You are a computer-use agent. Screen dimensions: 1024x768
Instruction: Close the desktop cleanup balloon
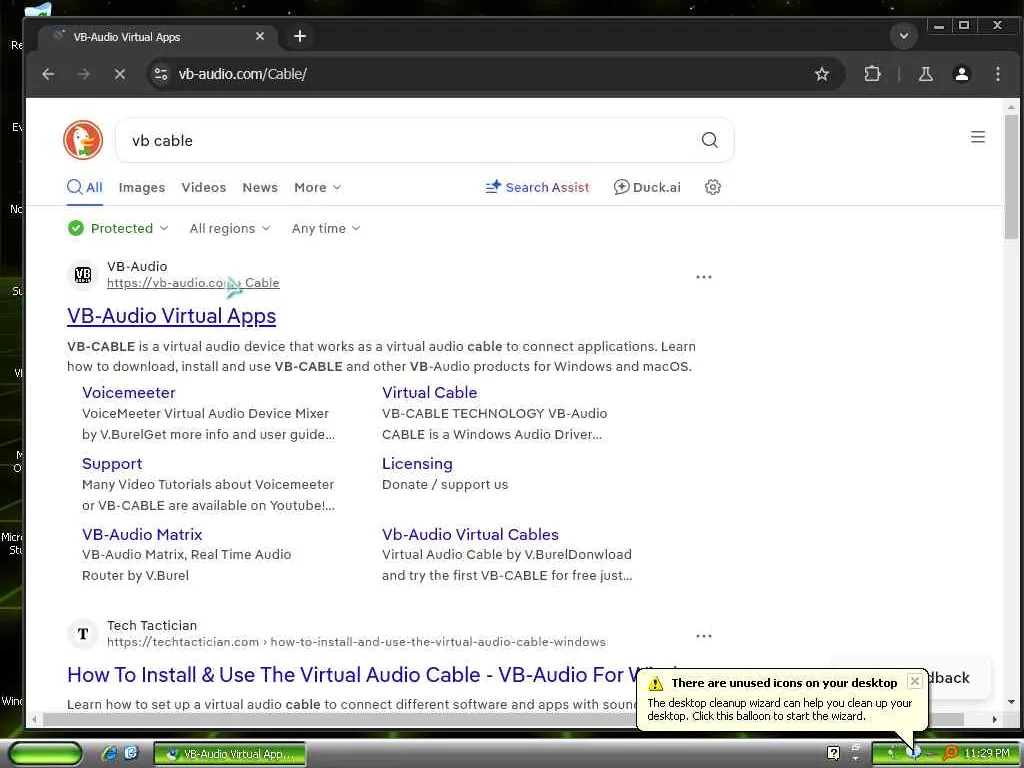(x=915, y=681)
